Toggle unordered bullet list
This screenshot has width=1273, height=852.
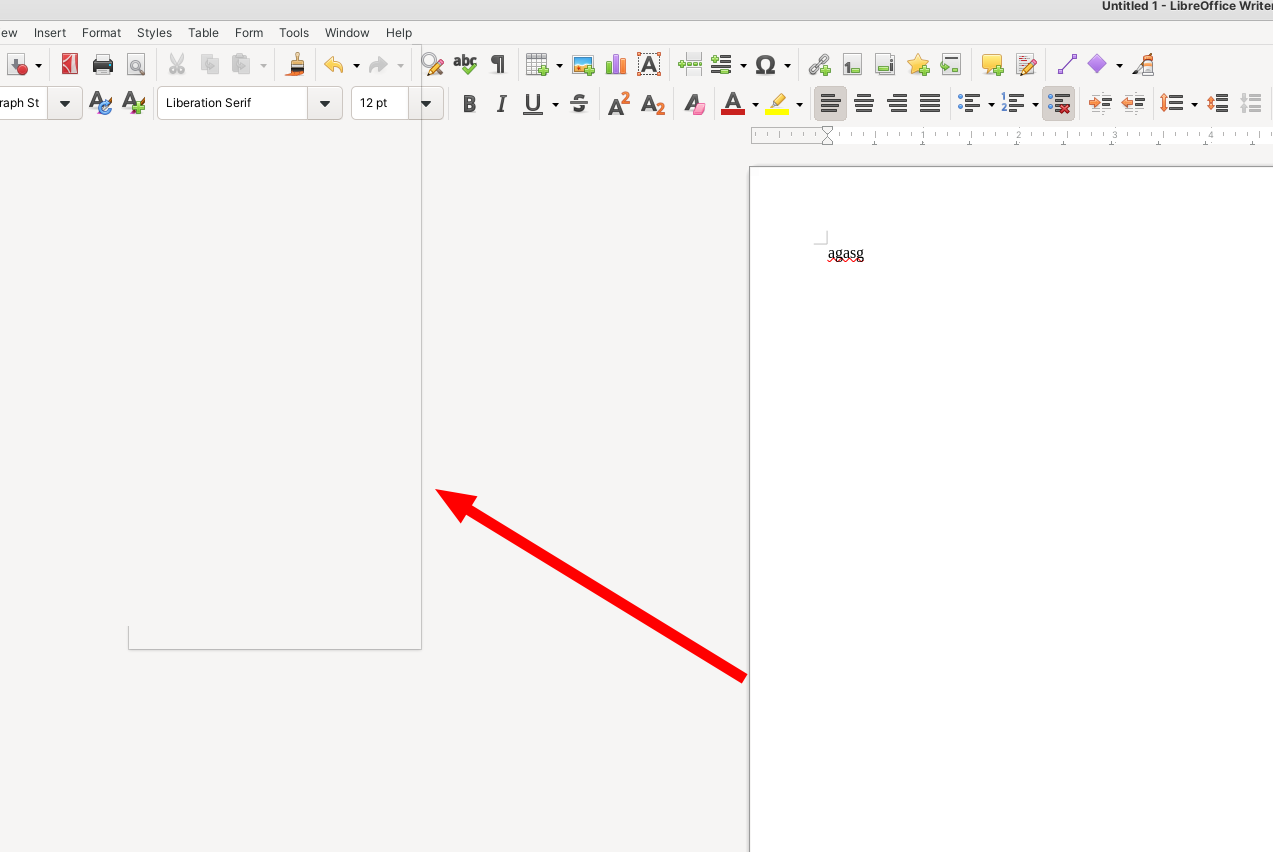click(x=969, y=103)
